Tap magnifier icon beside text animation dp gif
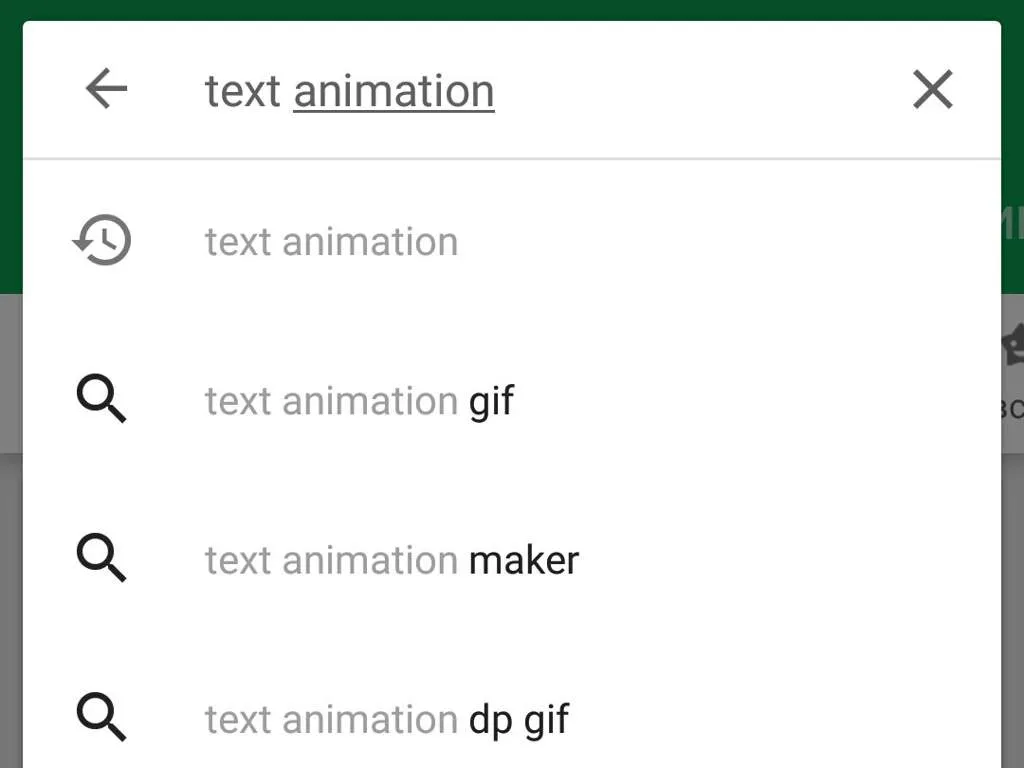 point(101,717)
